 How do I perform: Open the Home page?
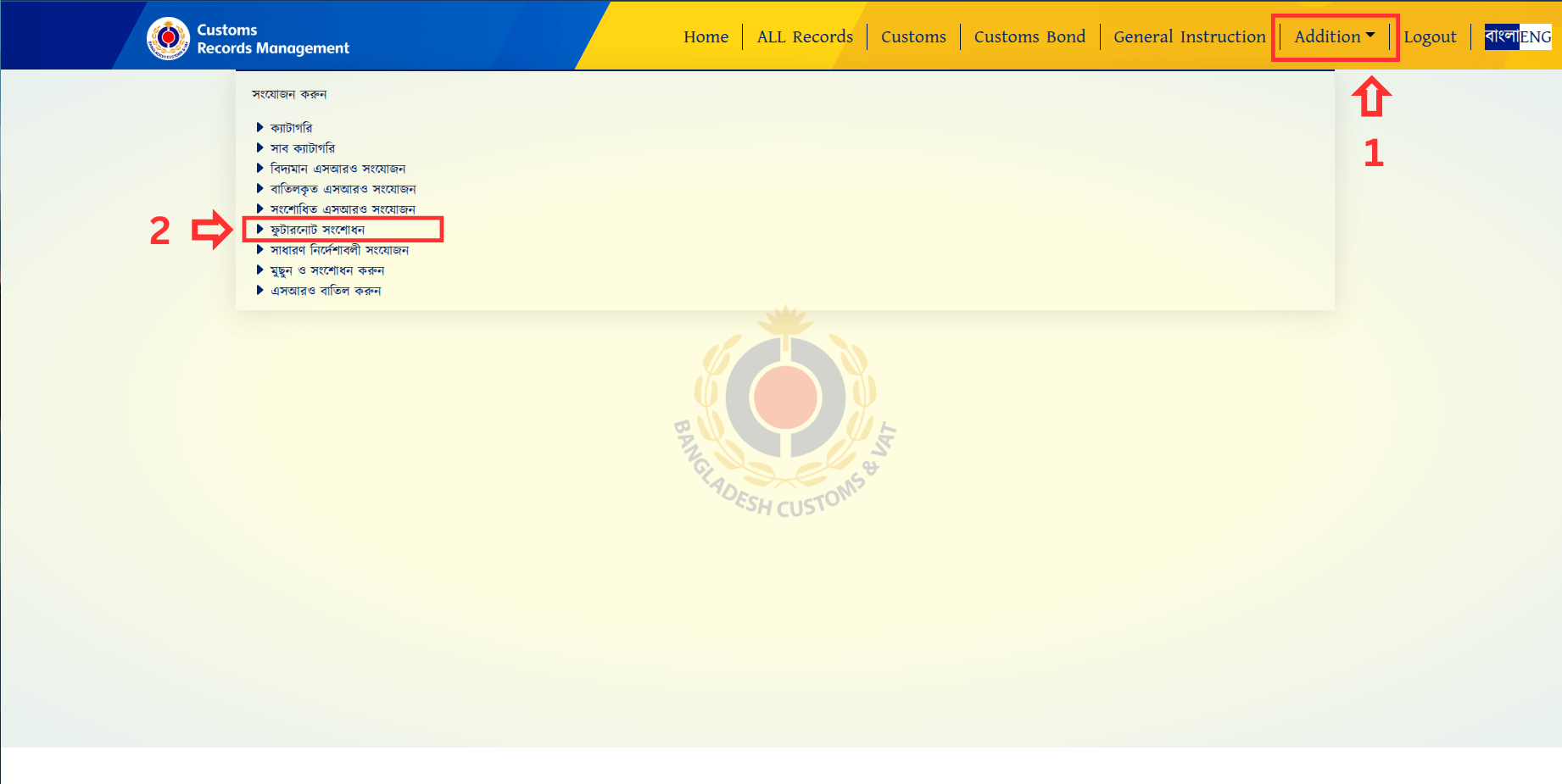pos(706,36)
